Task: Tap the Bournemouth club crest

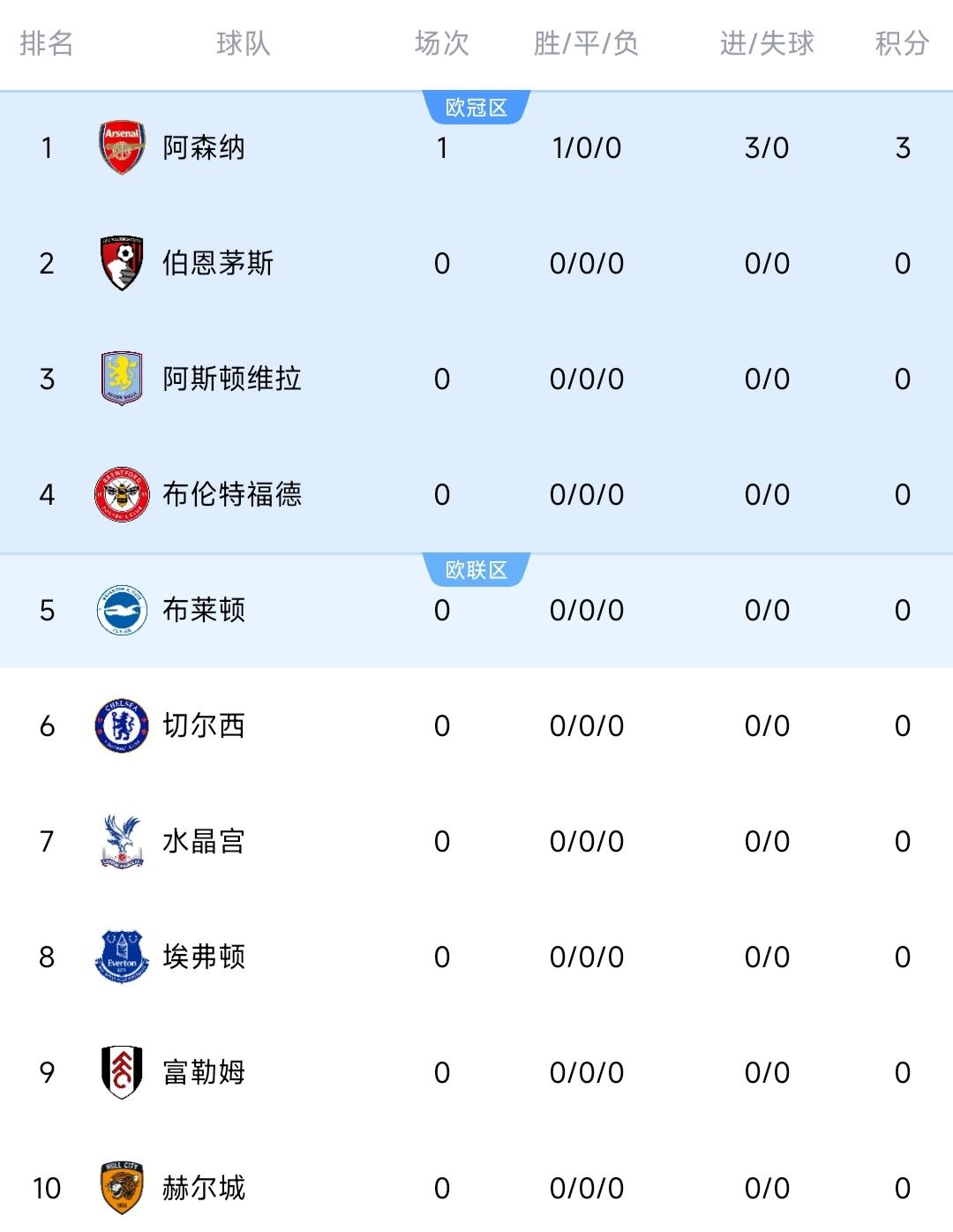Action: point(122,263)
